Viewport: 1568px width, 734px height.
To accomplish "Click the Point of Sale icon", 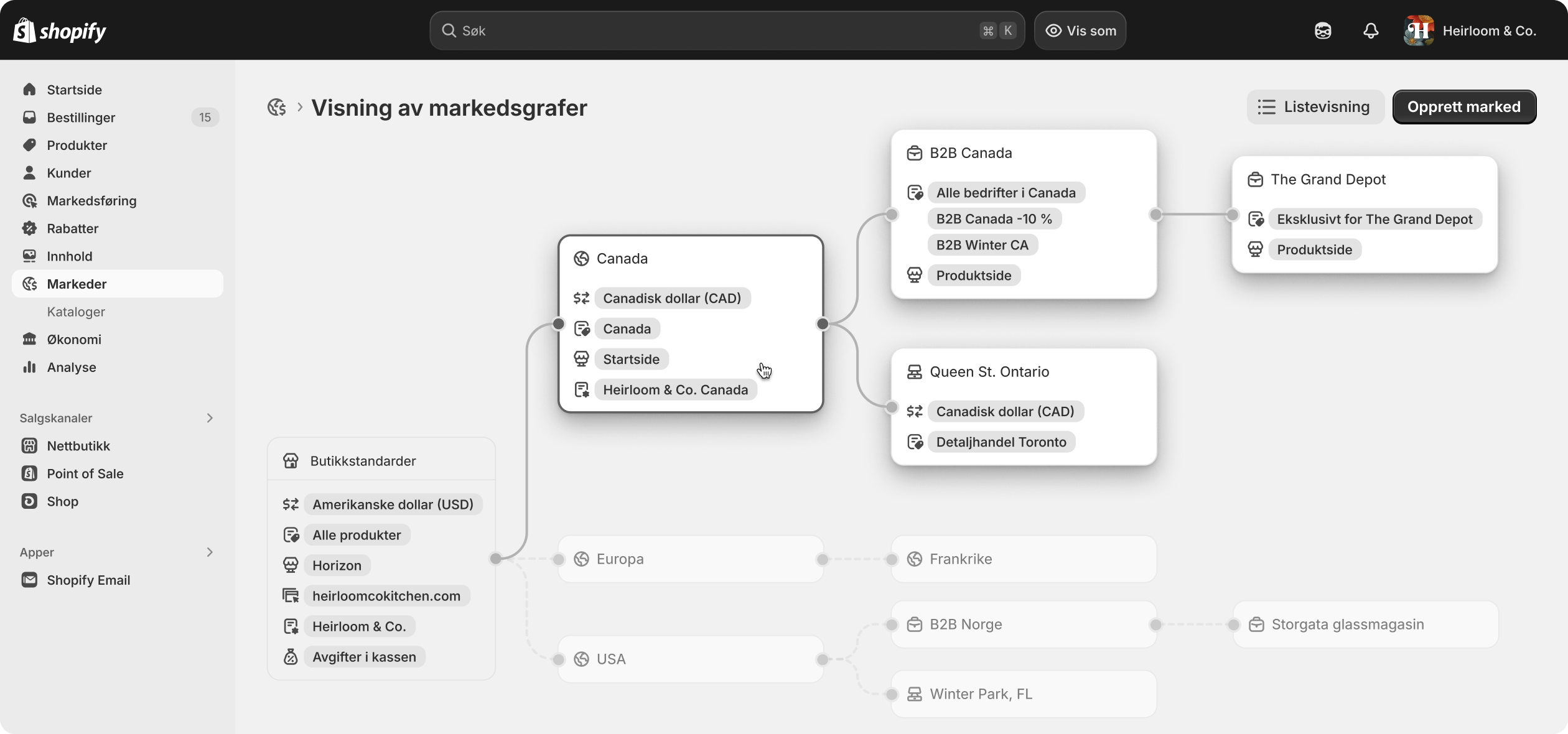I will pyautogui.click(x=29, y=473).
